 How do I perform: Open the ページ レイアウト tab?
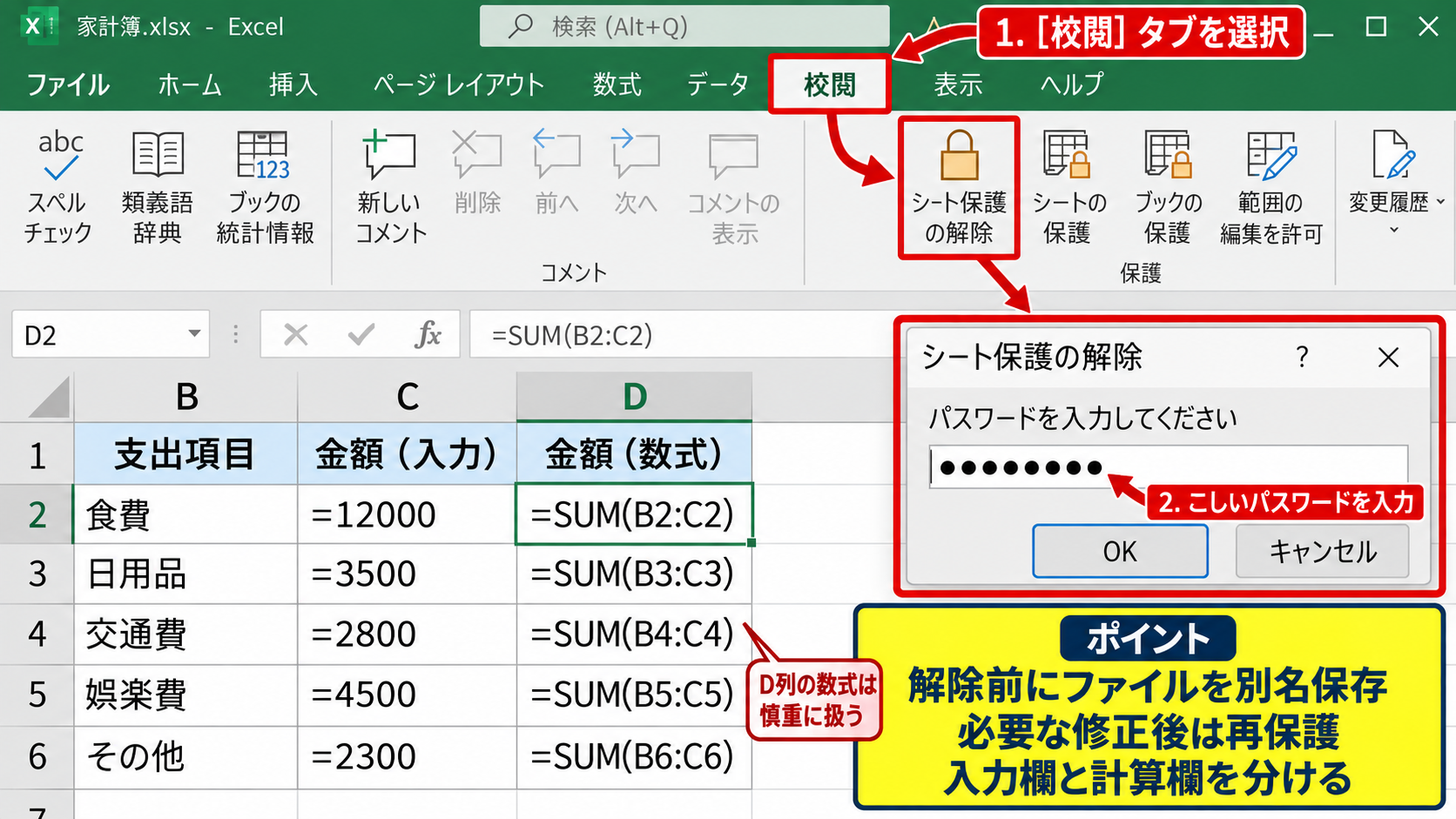pyautogui.click(x=459, y=84)
